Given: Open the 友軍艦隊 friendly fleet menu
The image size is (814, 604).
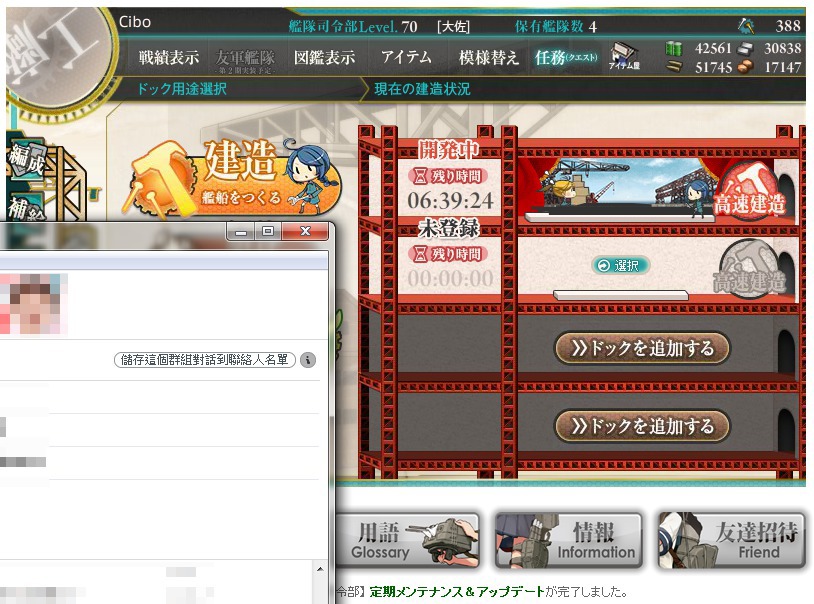Looking at the screenshot, I should 245,58.
